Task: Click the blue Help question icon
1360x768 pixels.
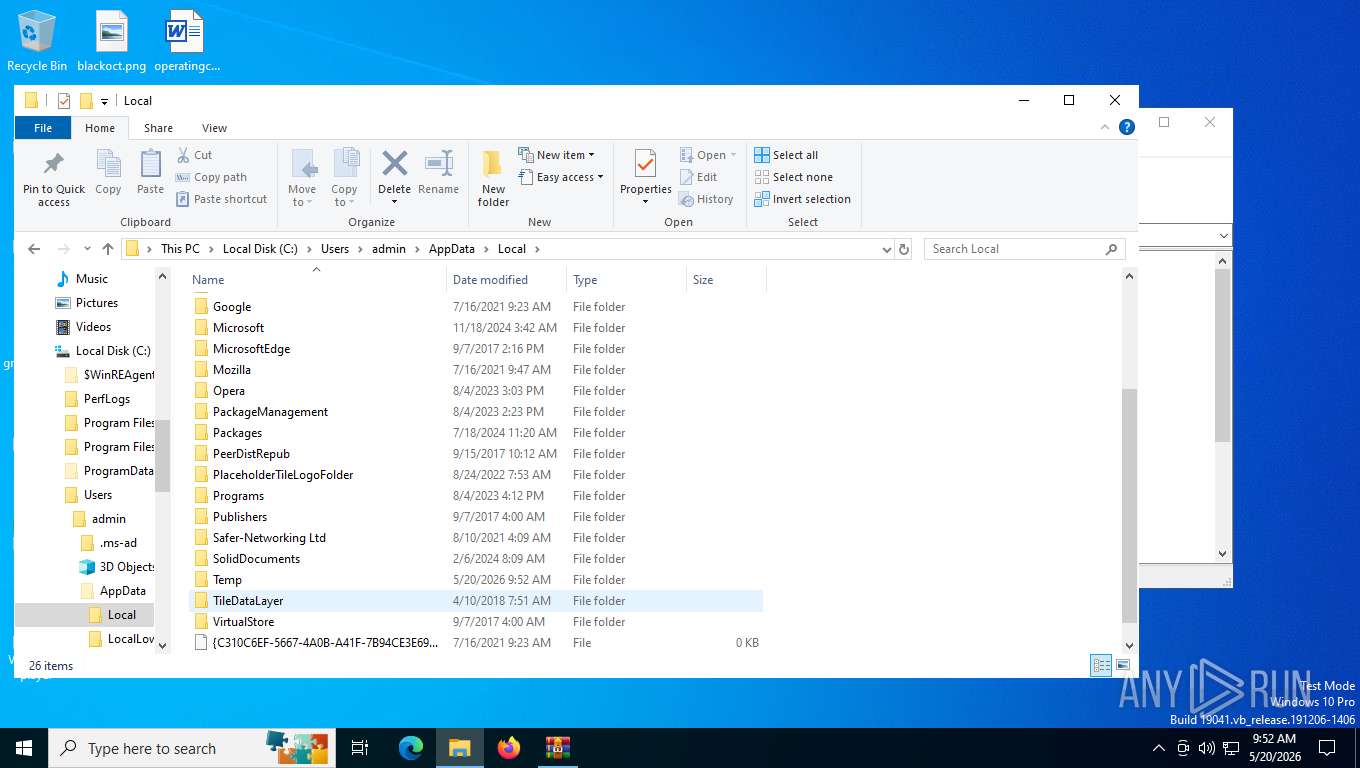Action: click(1127, 127)
